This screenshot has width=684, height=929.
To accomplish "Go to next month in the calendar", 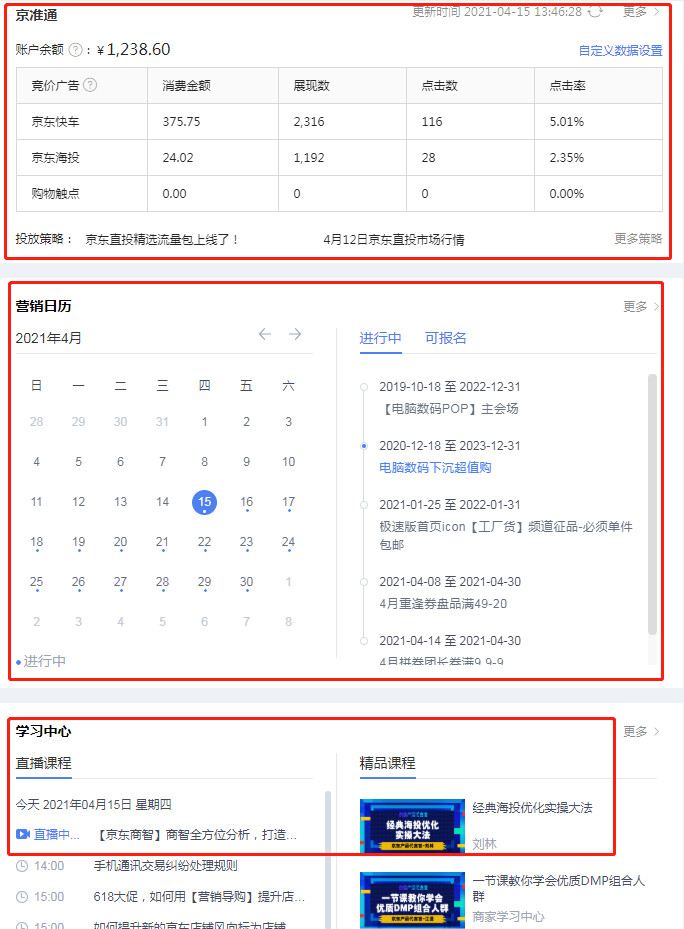I will pyautogui.click(x=295, y=334).
